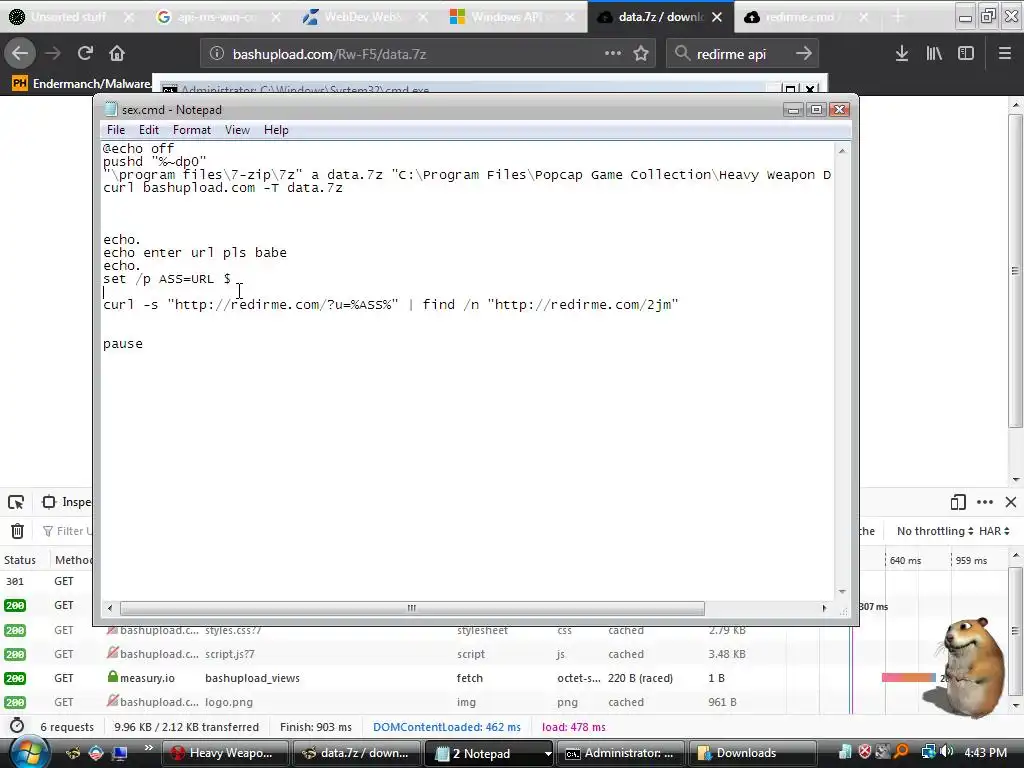This screenshot has width=1024, height=768.
Task: Open Firefox library icon
Action: (934, 54)
